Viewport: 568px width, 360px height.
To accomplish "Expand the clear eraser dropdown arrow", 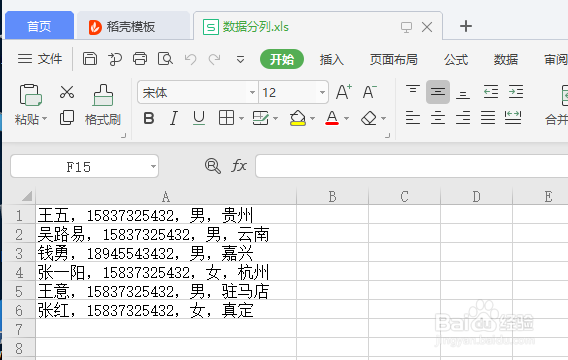I will point(383,118).
